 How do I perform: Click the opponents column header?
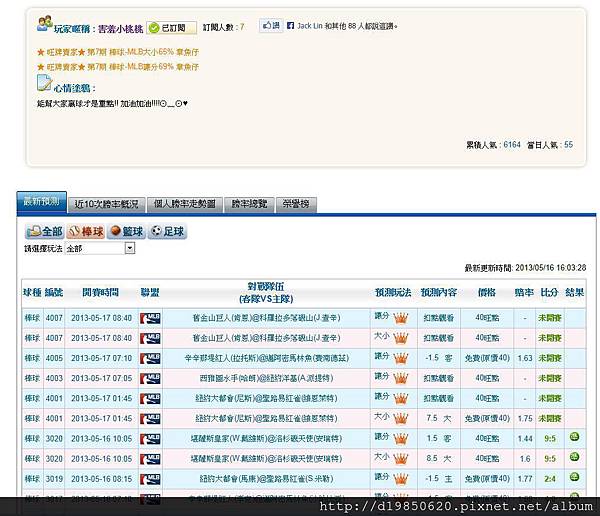point(266,293)
